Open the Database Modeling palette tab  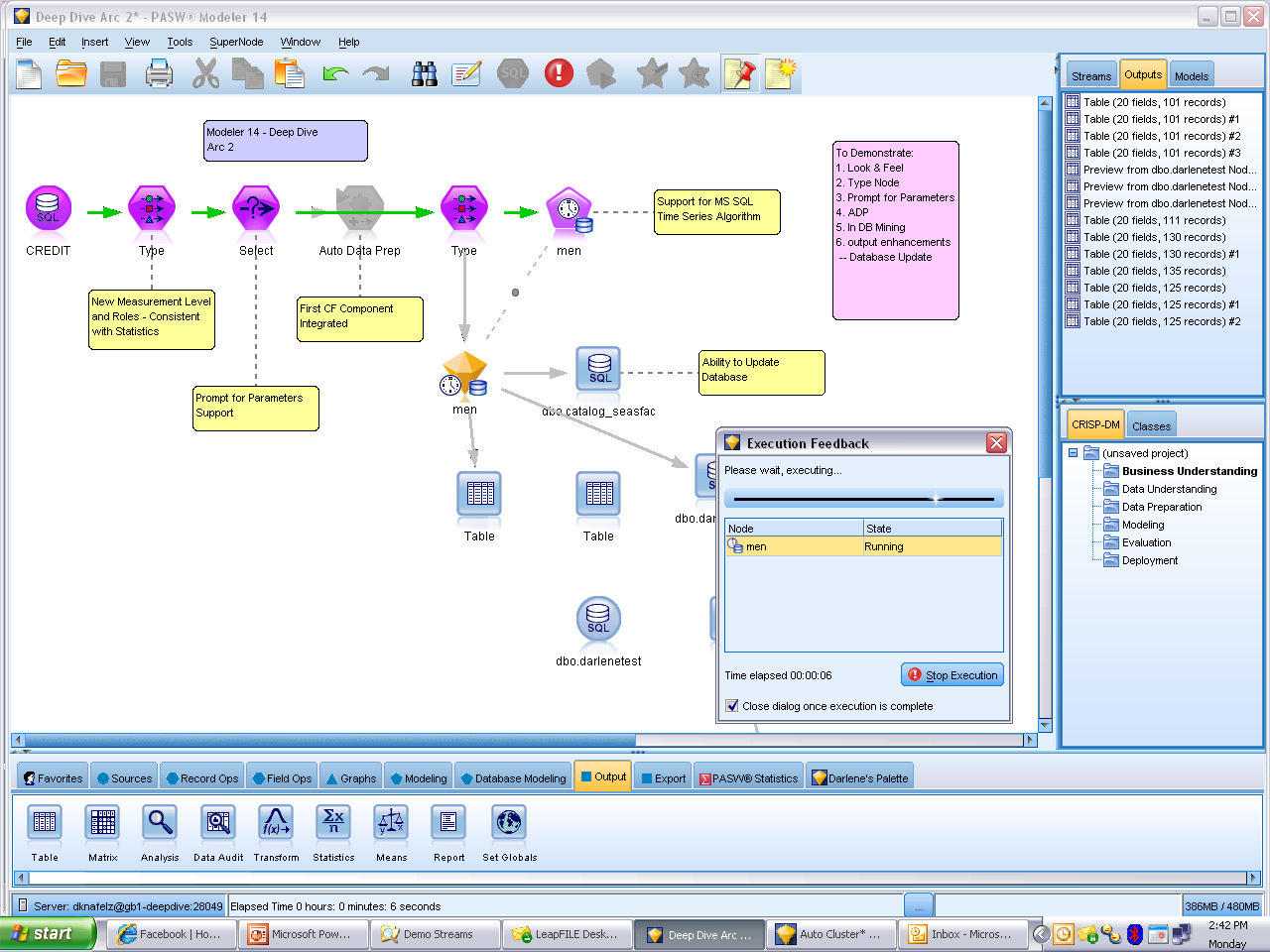(x=514, y=778)
